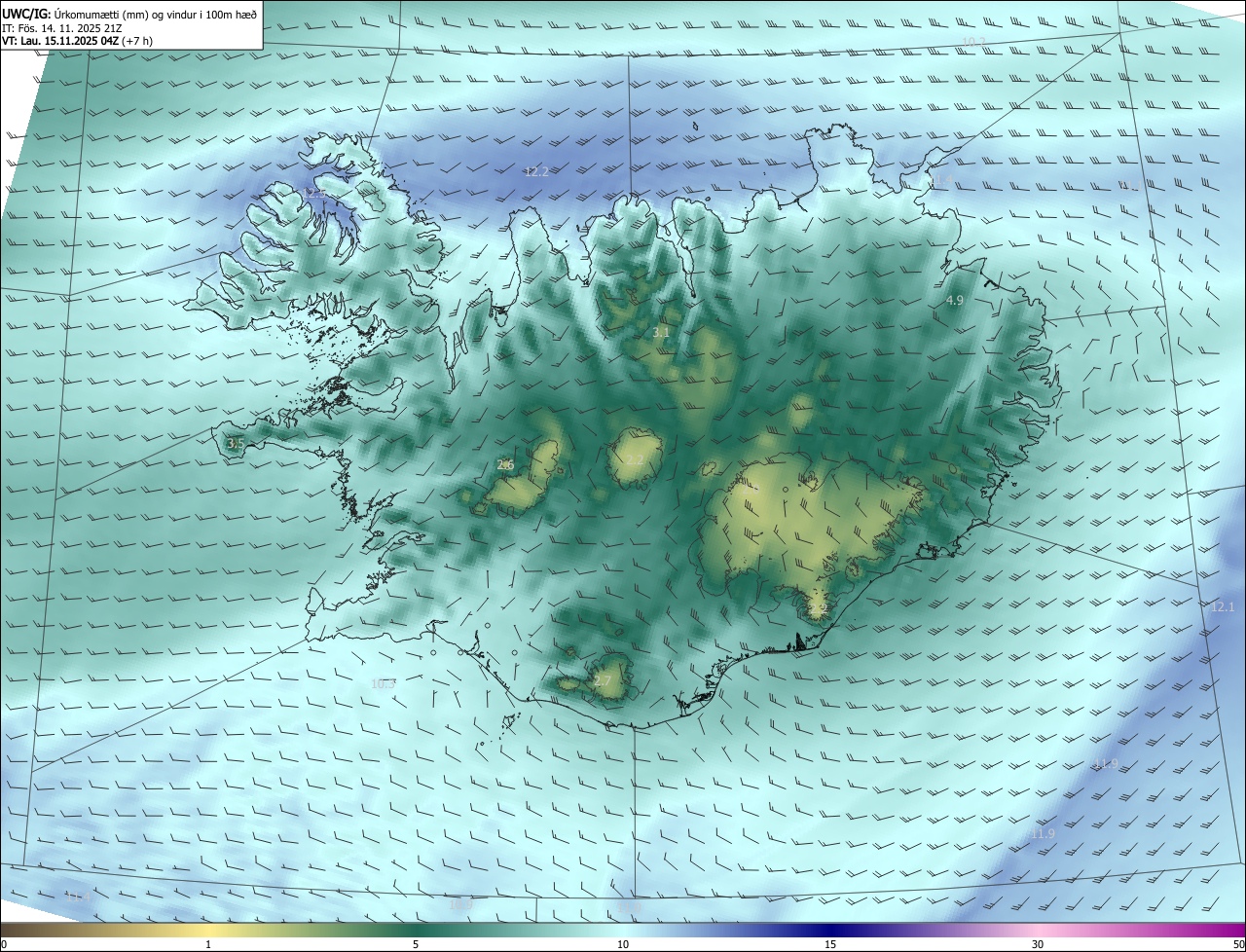This screenshot has height=952, width=1246.
Task: Click the '50' tick on the color scale
Action: point(1238,944)
